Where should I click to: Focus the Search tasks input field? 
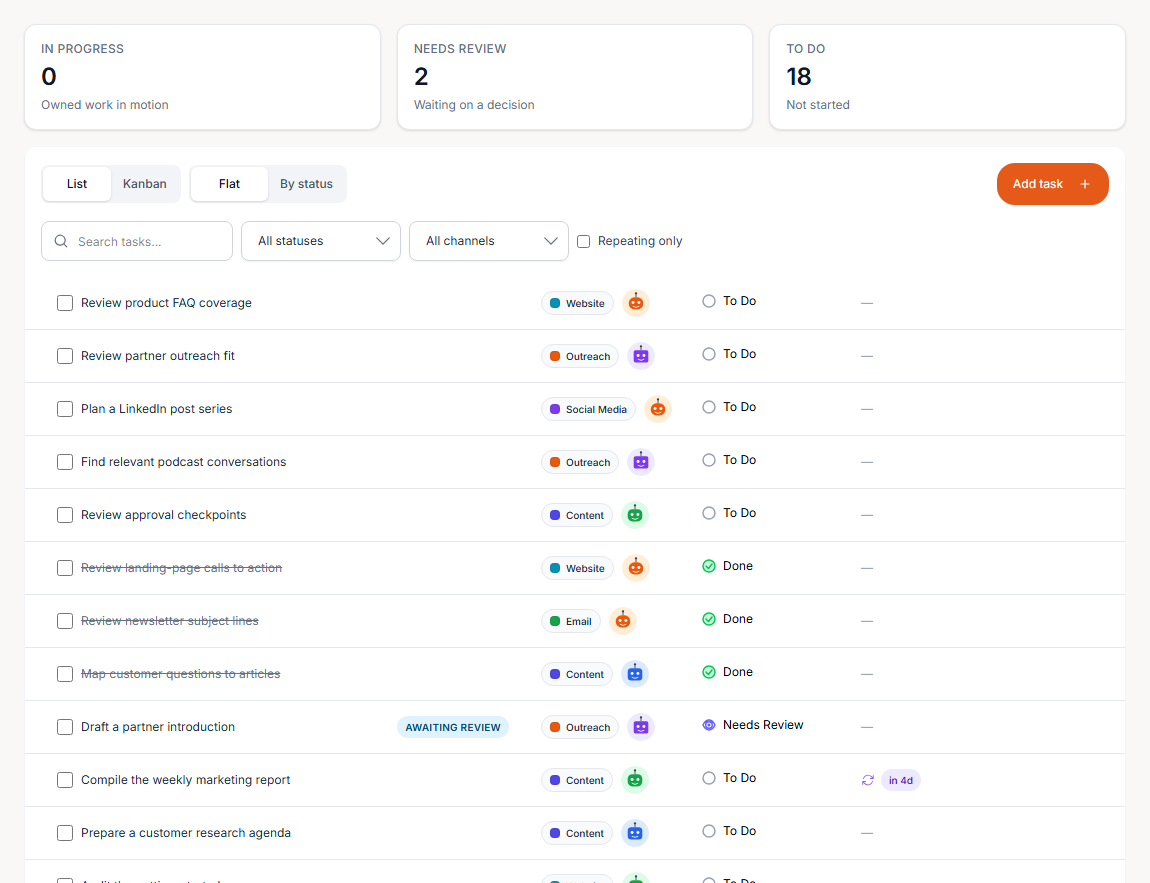[137, 241]
